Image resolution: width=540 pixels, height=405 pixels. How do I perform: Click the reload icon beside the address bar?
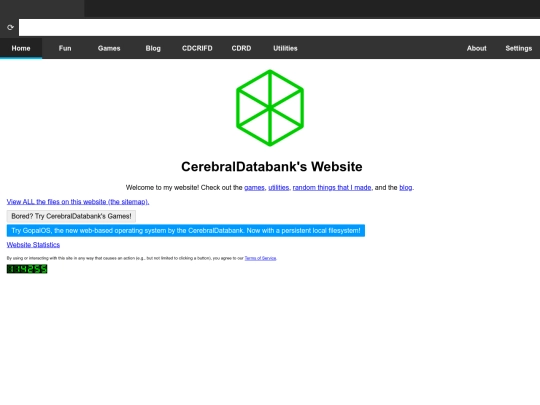(10, 27)
